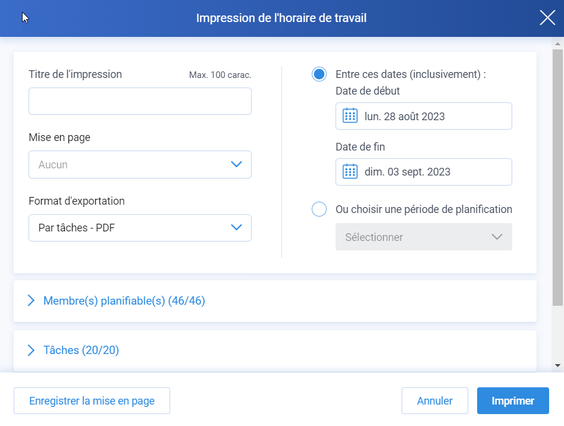Click scrollbar down arrow
The image size is (564, 426).
point(558,366)
